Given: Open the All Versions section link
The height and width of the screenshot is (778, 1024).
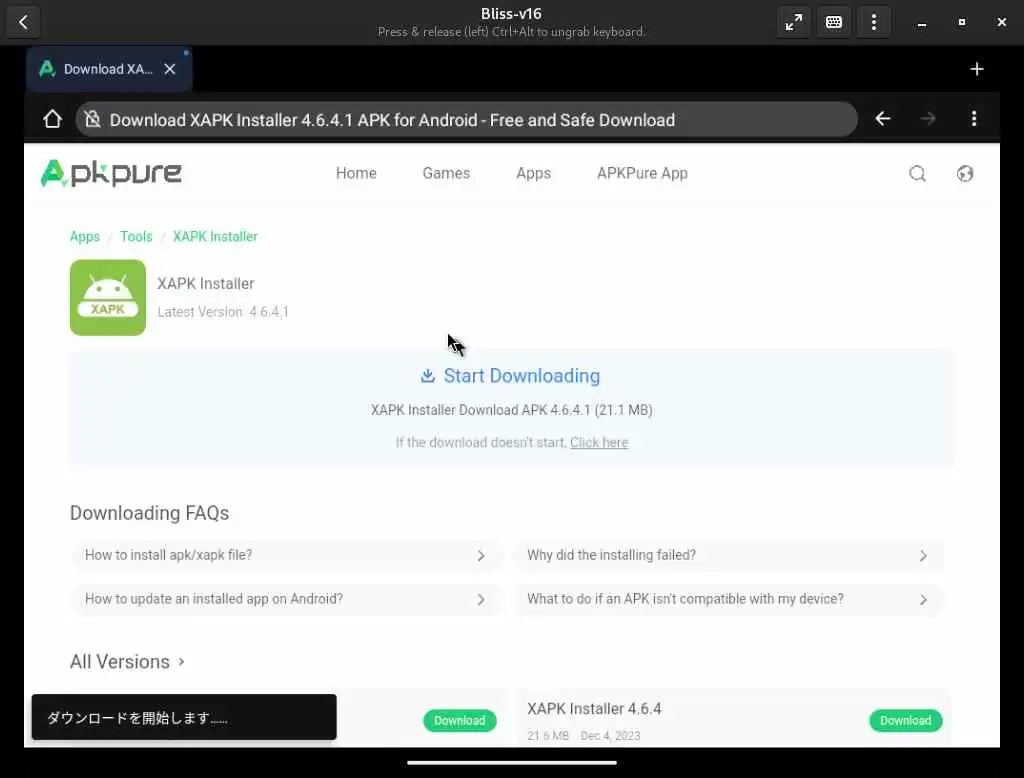Looking at the screenshot, I should [127, 662].
